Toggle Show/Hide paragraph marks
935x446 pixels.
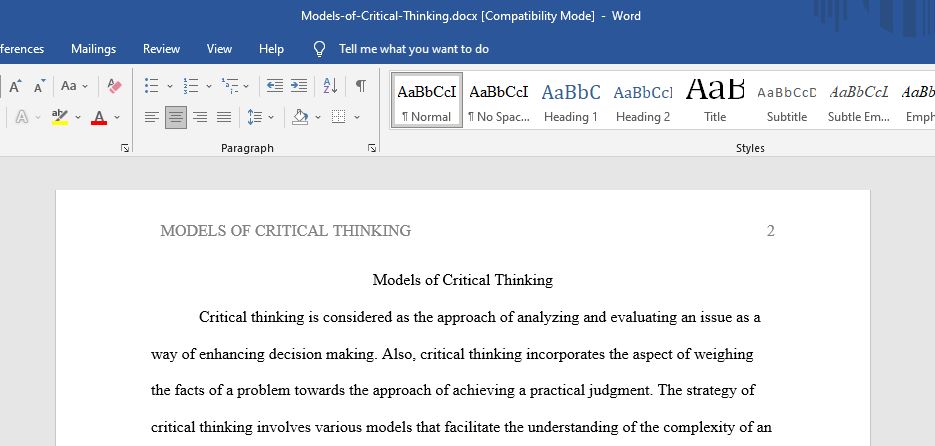click(361, 86)
